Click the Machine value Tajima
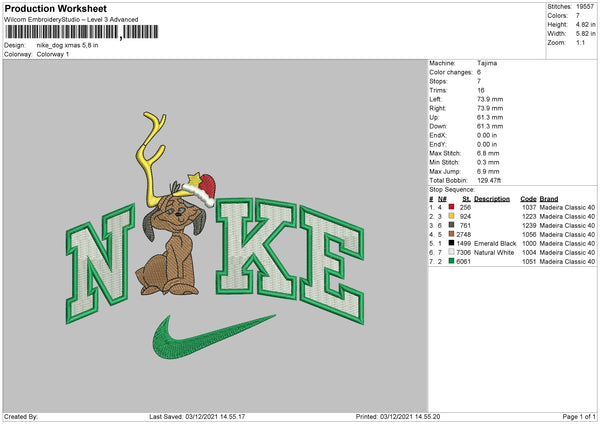The image size is (600, 424). click(487, 63)
